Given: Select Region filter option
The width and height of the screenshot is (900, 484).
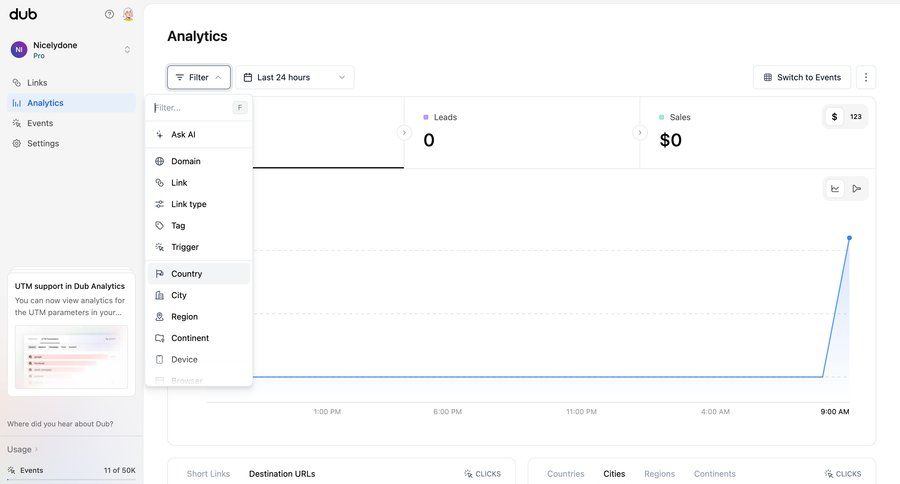Looking at the screenshot, I should tap(199, 316).
